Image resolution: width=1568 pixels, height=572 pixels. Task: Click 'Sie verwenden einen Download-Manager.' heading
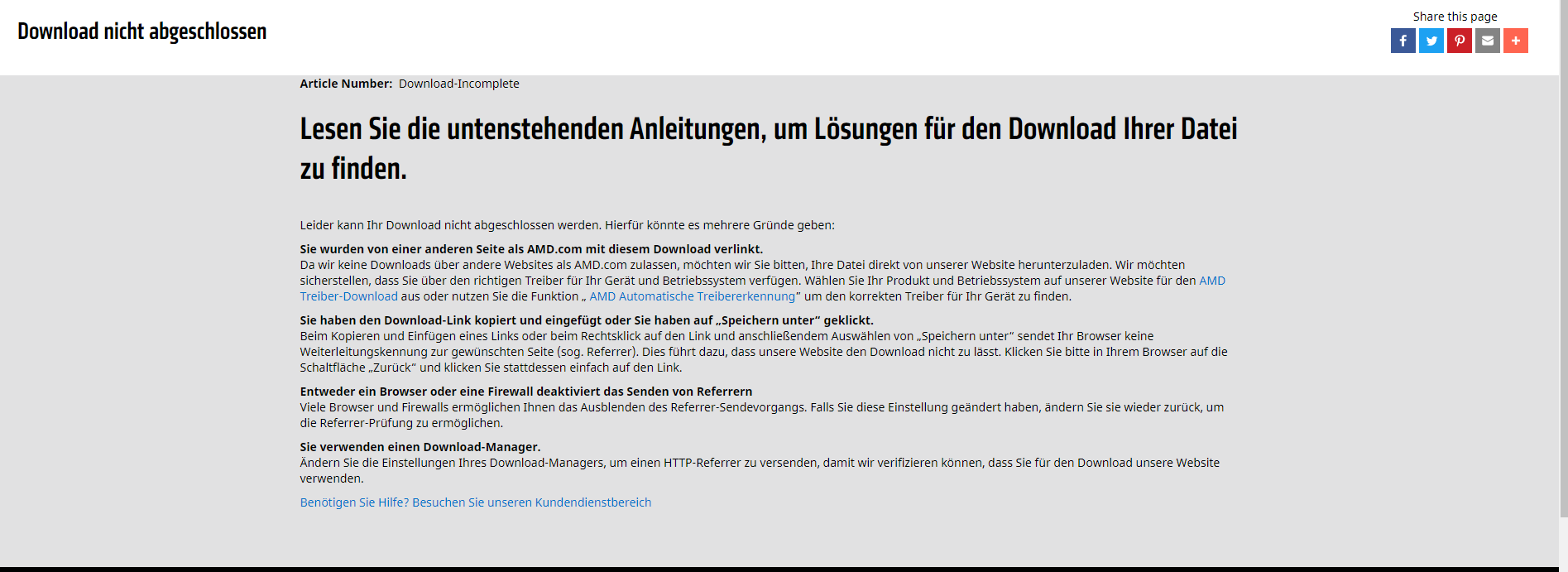pyautogui.click(x=420, y=447)
